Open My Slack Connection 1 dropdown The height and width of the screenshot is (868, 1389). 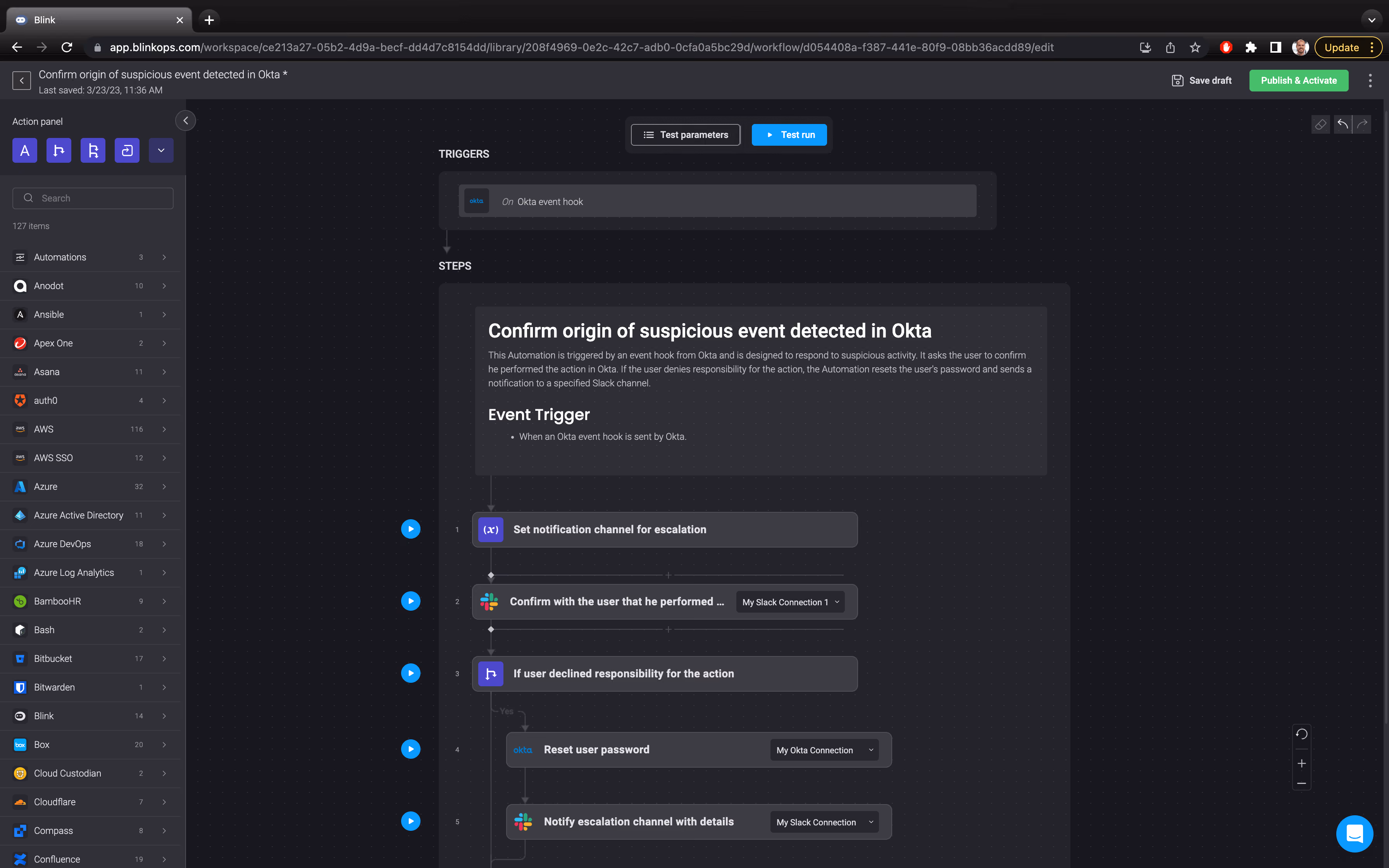pos(790,602)
